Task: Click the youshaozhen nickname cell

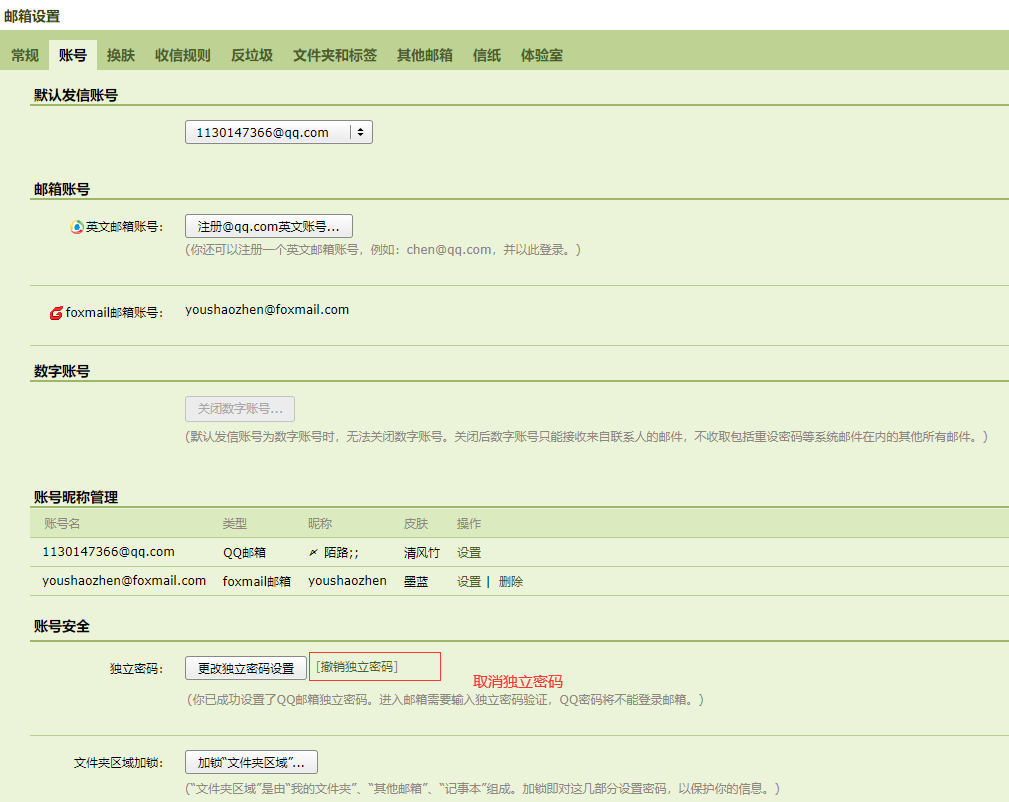Action: [347, 581]
